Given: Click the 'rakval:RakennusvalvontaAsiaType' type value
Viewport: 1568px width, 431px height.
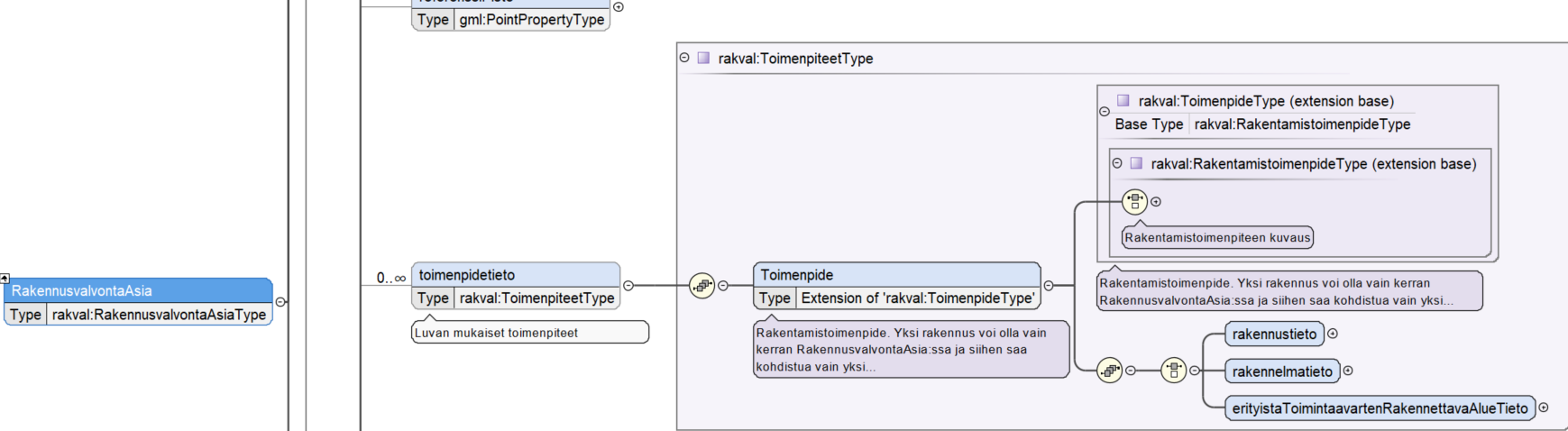Looking at the screenshot, I should 159,315.
